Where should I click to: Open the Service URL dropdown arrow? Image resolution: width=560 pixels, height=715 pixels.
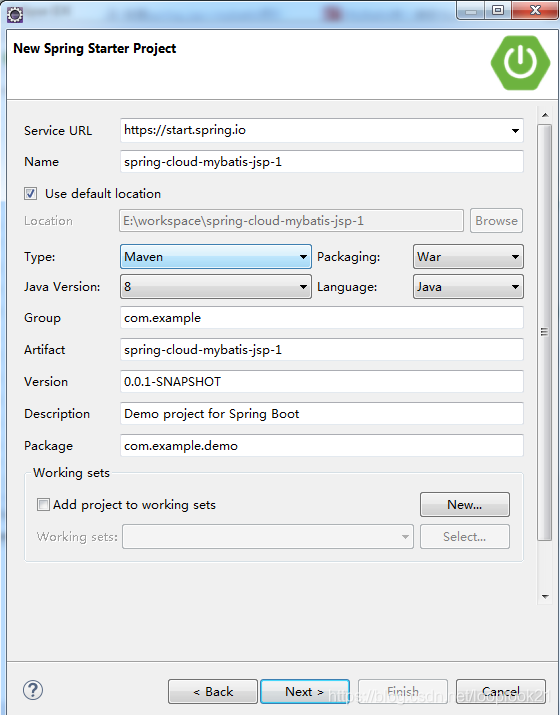click(x=515, y=131)
